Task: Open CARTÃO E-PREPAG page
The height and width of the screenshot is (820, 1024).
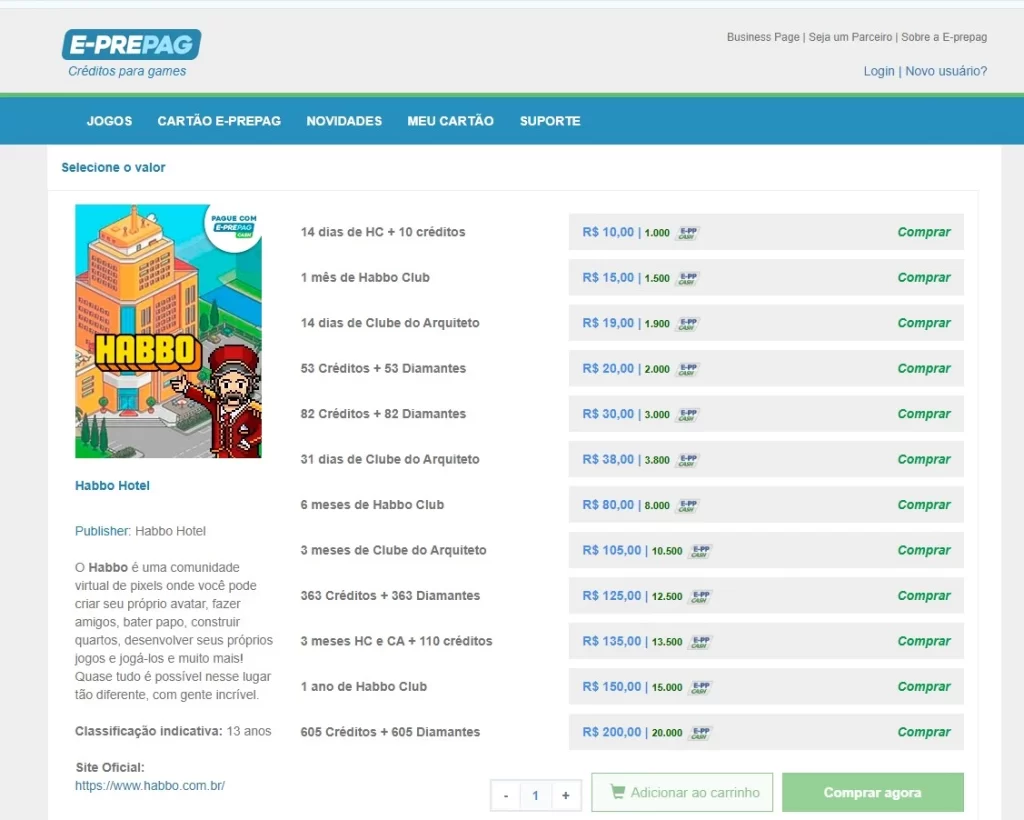Action: (x=219, y=121)
